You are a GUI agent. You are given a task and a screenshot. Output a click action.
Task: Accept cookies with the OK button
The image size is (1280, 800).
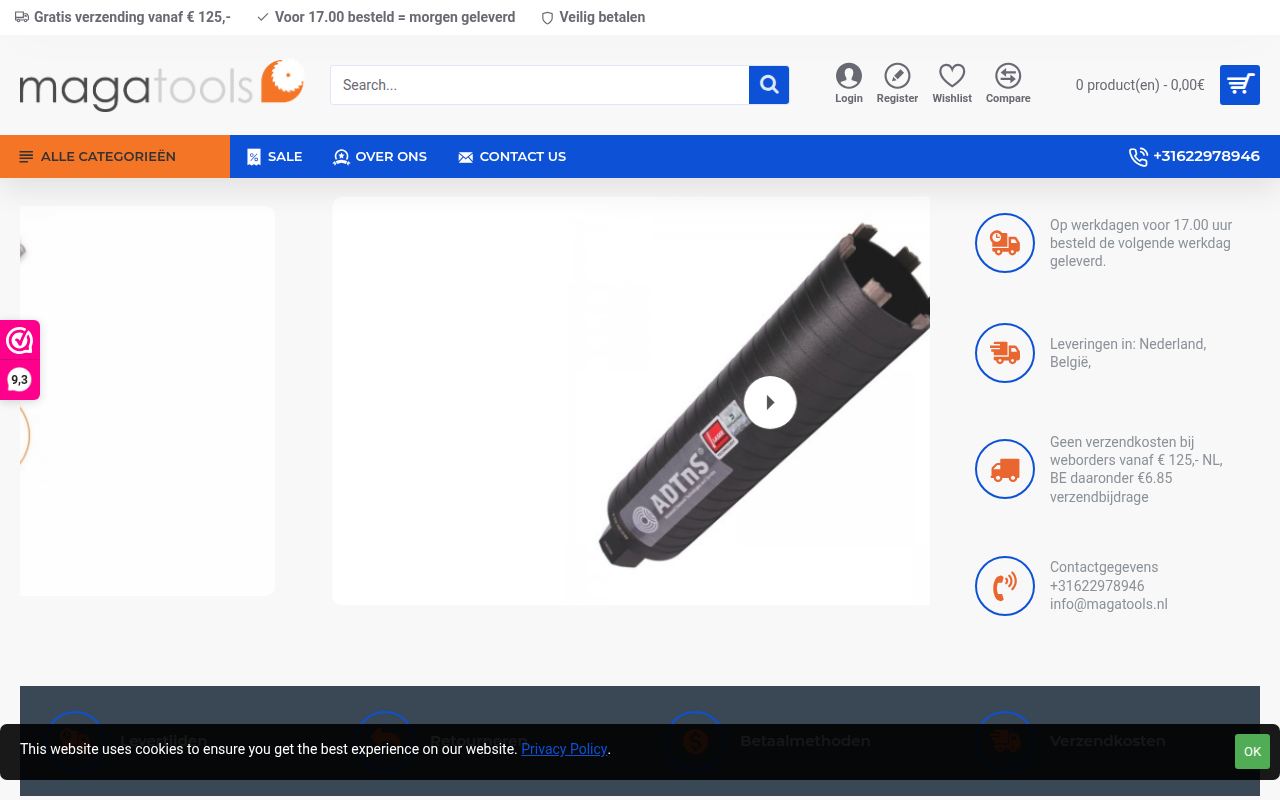pyautogui.click(x=1252, y=752)
